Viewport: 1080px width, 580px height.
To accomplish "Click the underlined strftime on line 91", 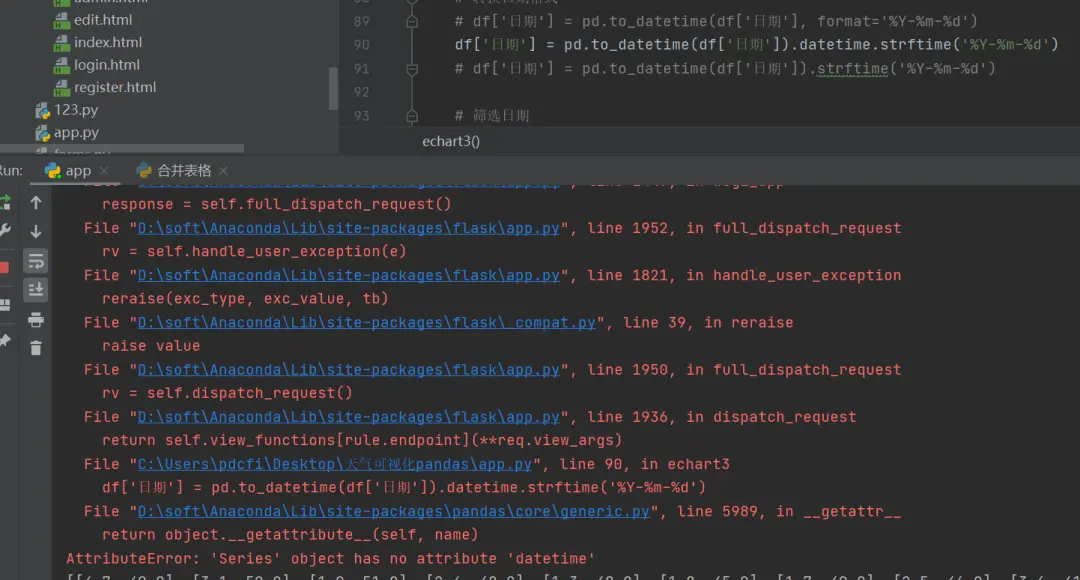I will 853,69.
